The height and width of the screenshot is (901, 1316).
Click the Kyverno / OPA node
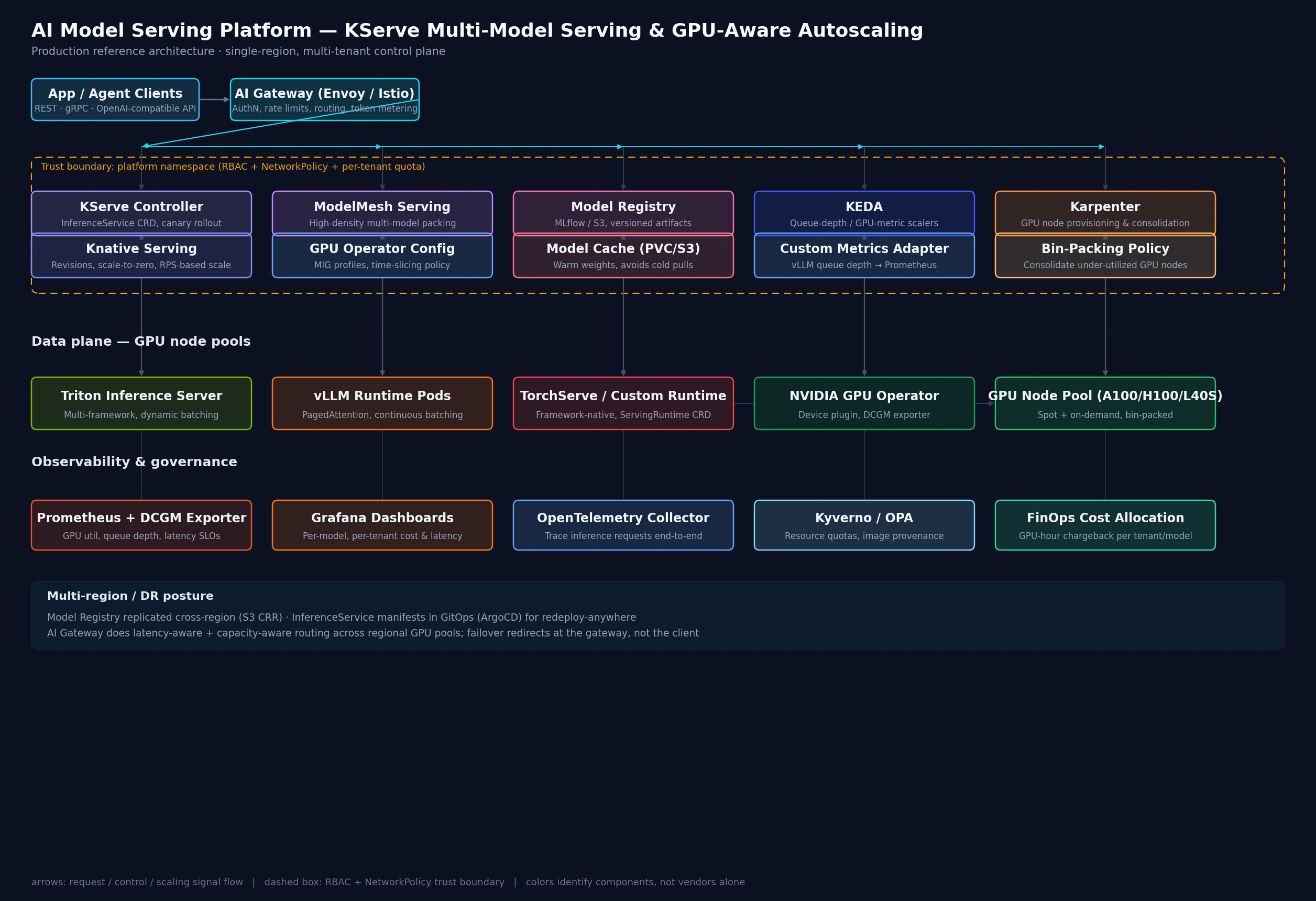click(864, 525)
